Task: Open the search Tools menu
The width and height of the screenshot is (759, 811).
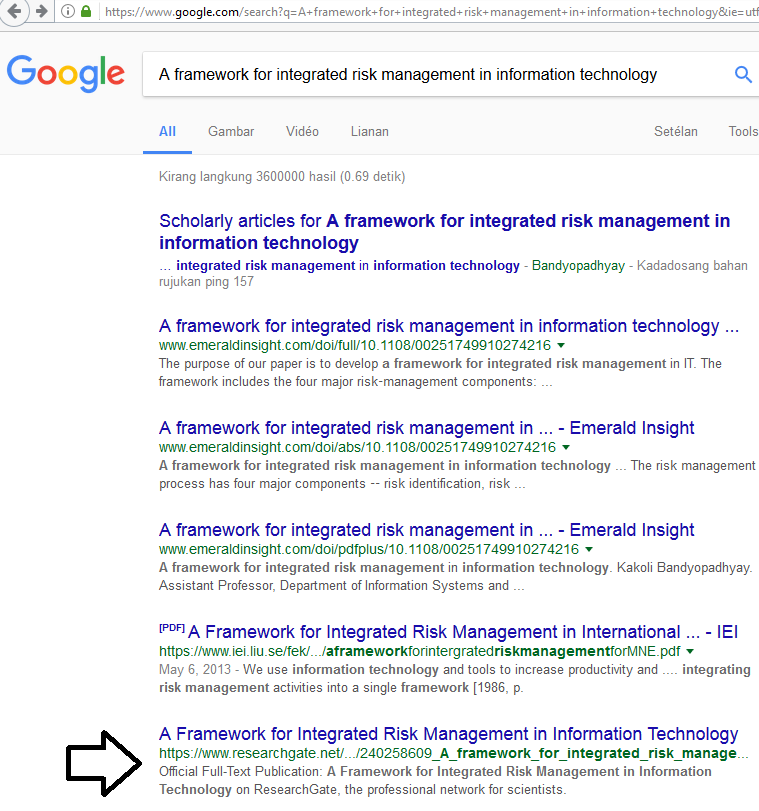Action: pyautogui.click(x=743, y=131)
